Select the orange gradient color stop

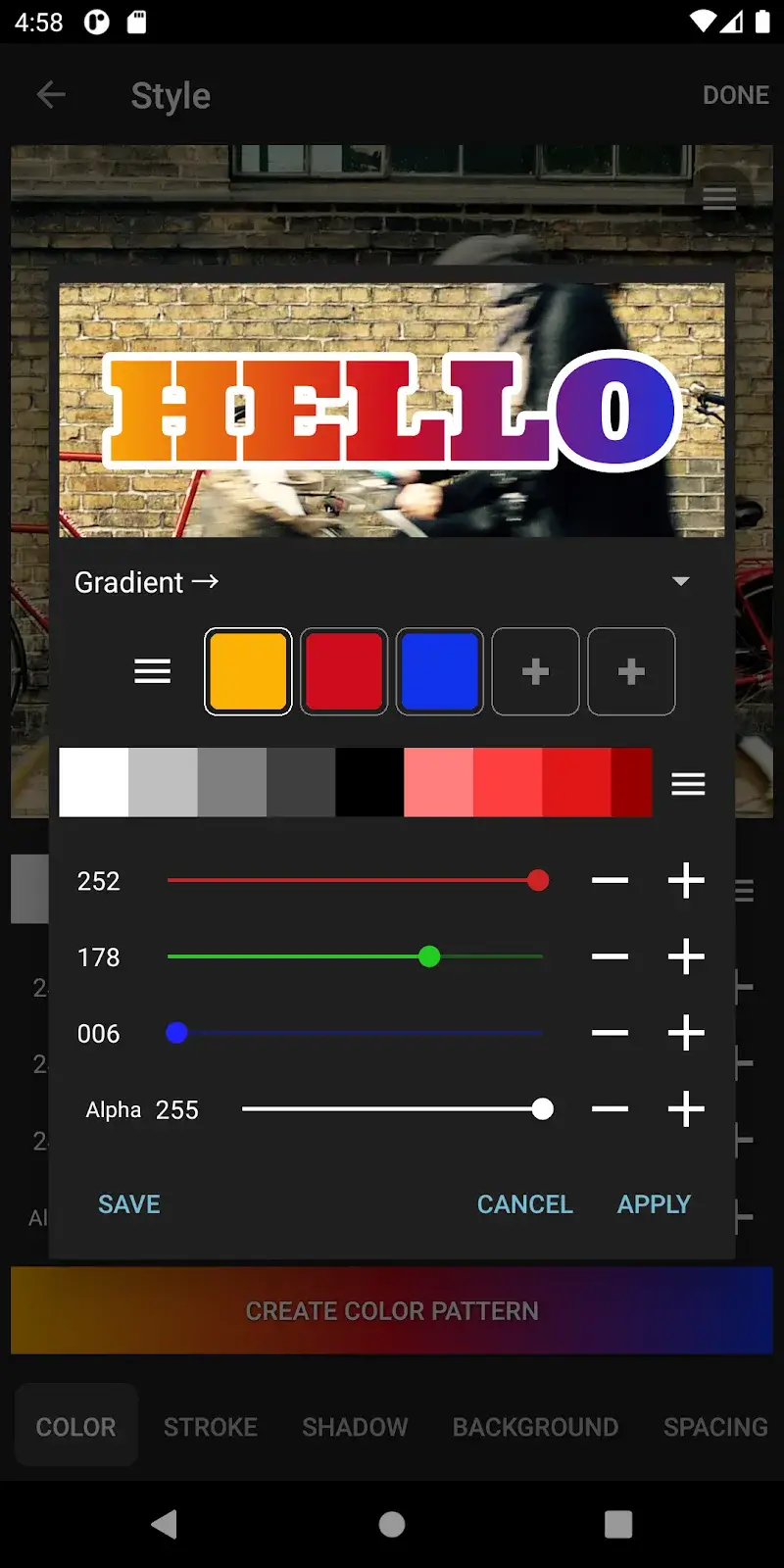[x=248, y=671]
